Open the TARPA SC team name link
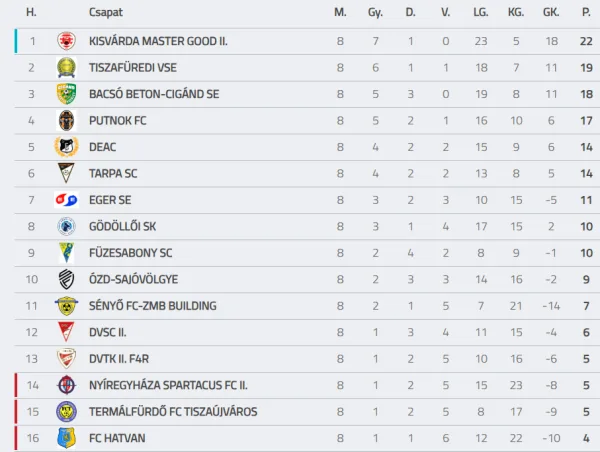This screenshot has width=600, height=452. (113, 173)
